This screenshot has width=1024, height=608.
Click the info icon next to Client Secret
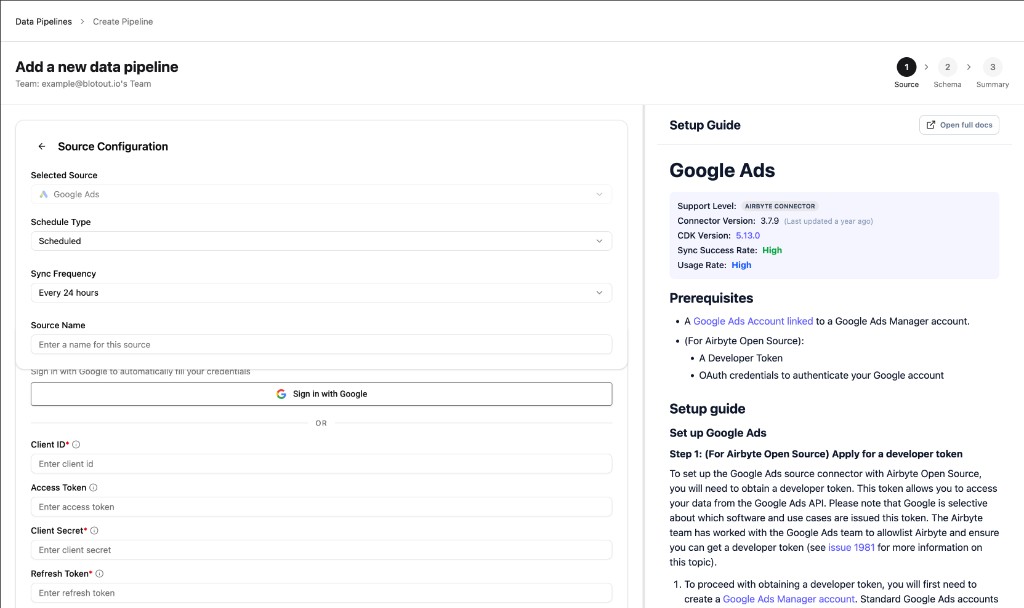click(x=94, y=531)
